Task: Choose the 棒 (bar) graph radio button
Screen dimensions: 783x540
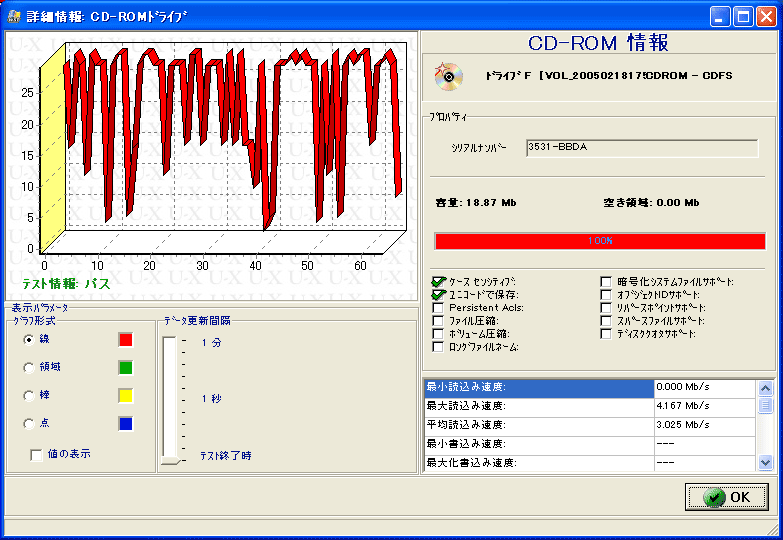Action: click(x=28, y=396)
